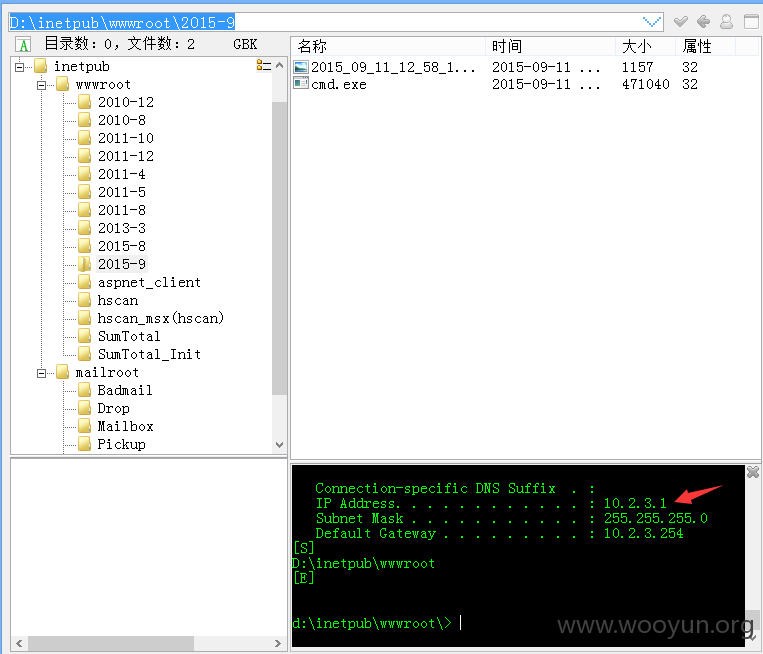Click right arrow of bottom horizontal scrollbar
This screenshot has height=654, width=763.
click(278, 643)
